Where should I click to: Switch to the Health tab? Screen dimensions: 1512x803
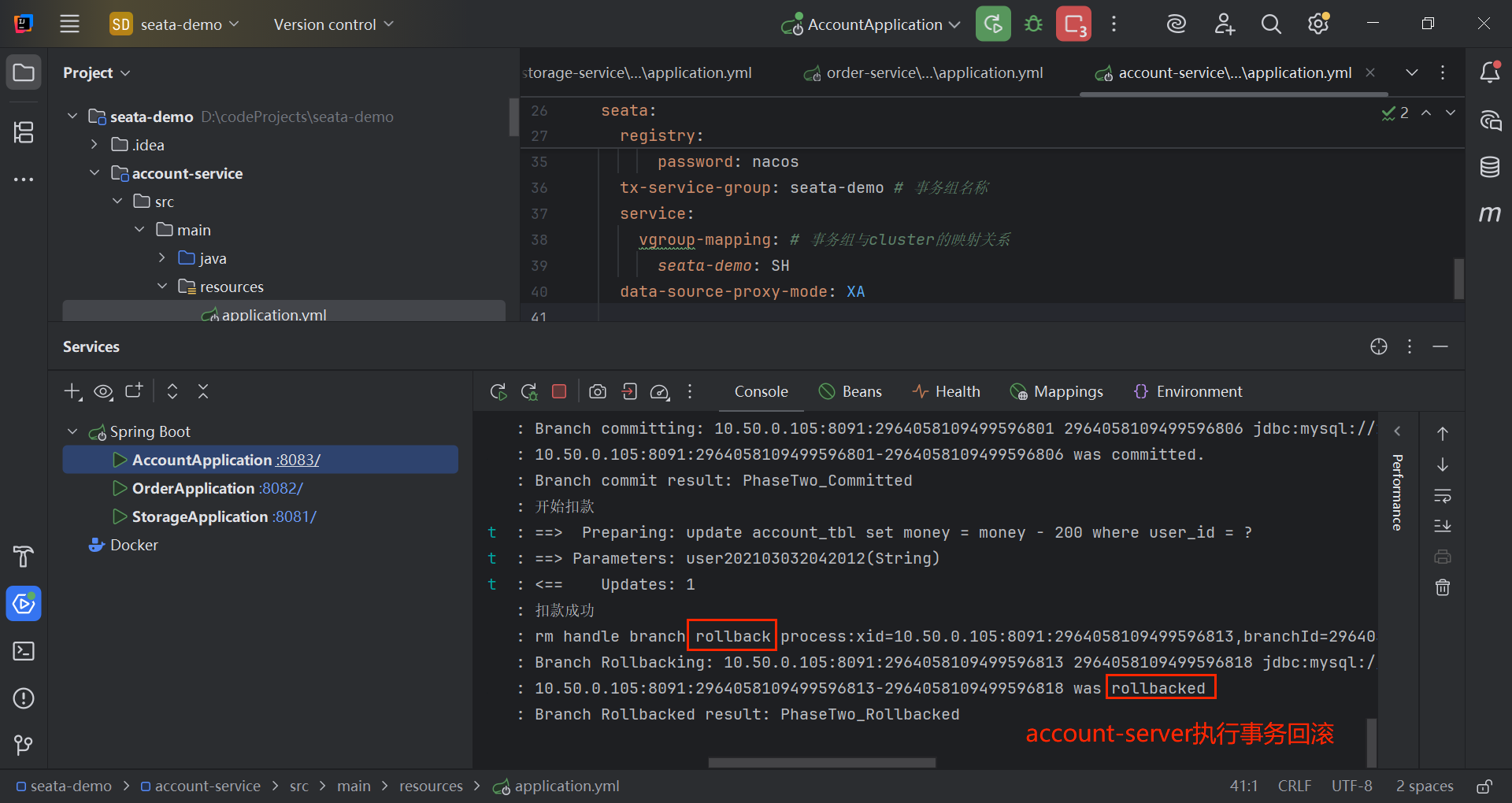tap(946, 391)
